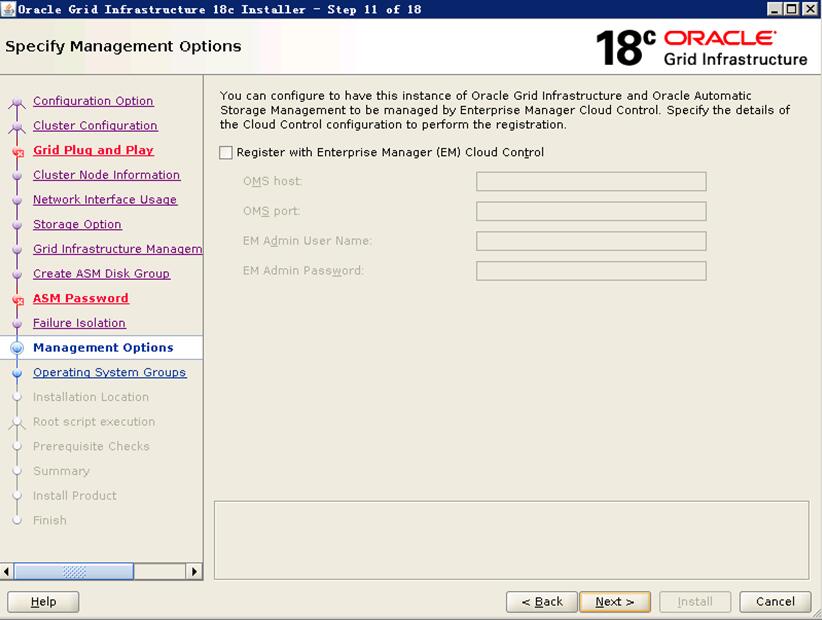Navigate to Failure Isolation step
Viewport: 822px width, 620px height.
tap(79, 322)
